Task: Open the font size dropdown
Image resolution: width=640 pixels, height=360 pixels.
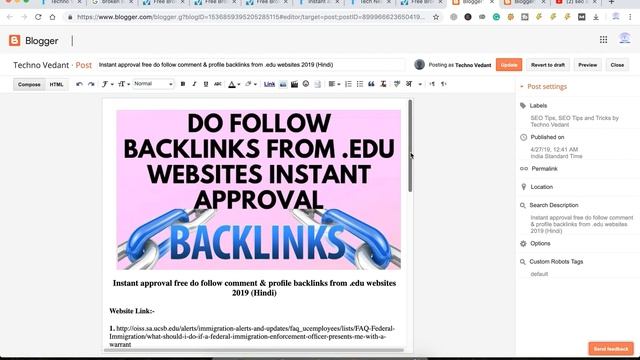Action: pyautogui.click(x=124, y=84)
